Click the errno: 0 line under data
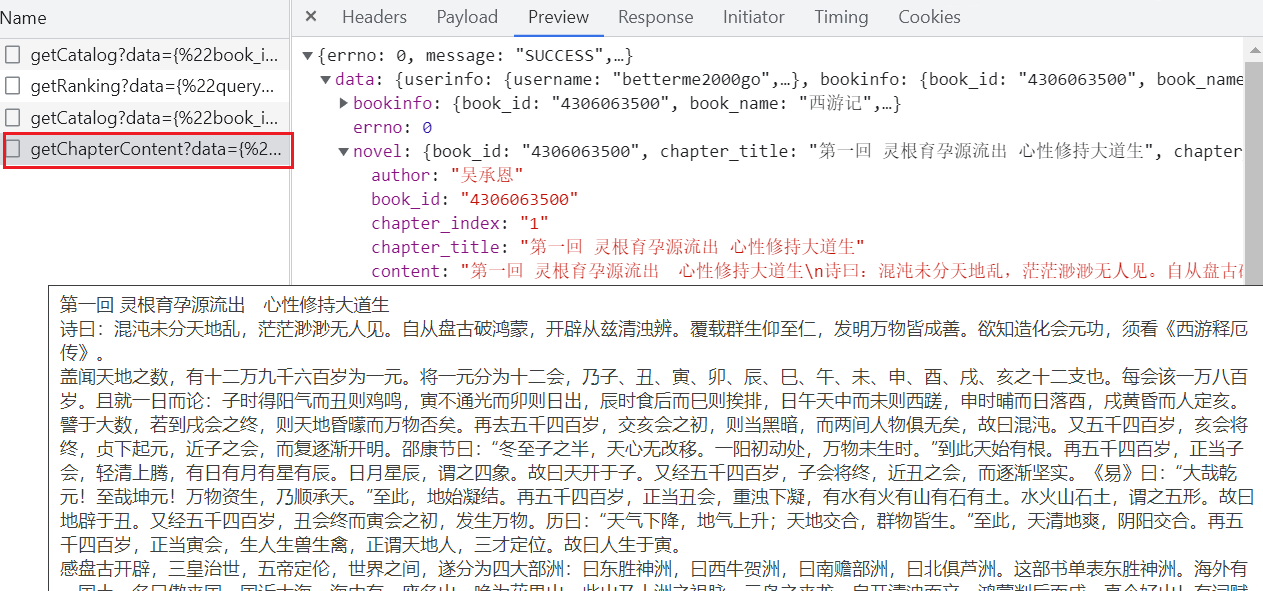The image size is (1263, 591). coord(392,127)
